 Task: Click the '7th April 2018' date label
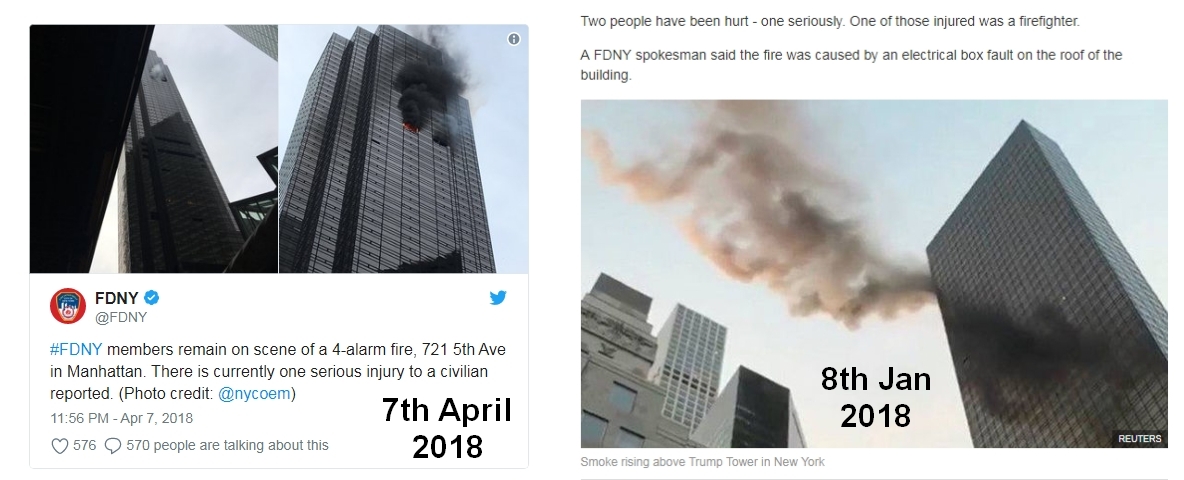point(447,428)
